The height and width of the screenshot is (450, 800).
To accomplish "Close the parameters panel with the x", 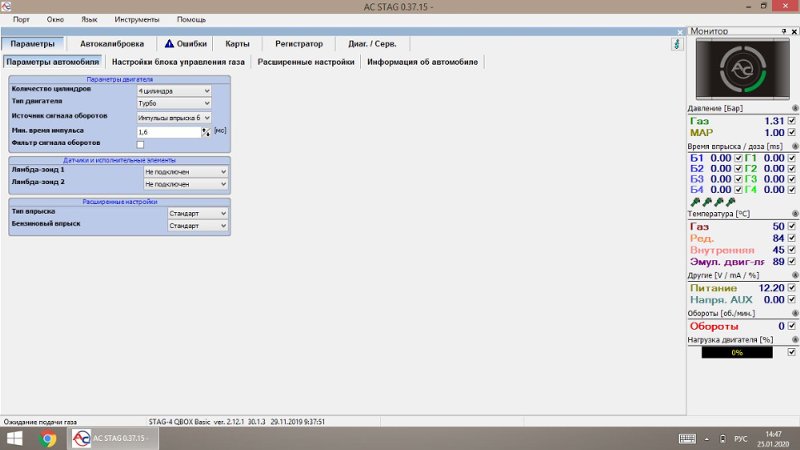I will (x=680, y=32).
